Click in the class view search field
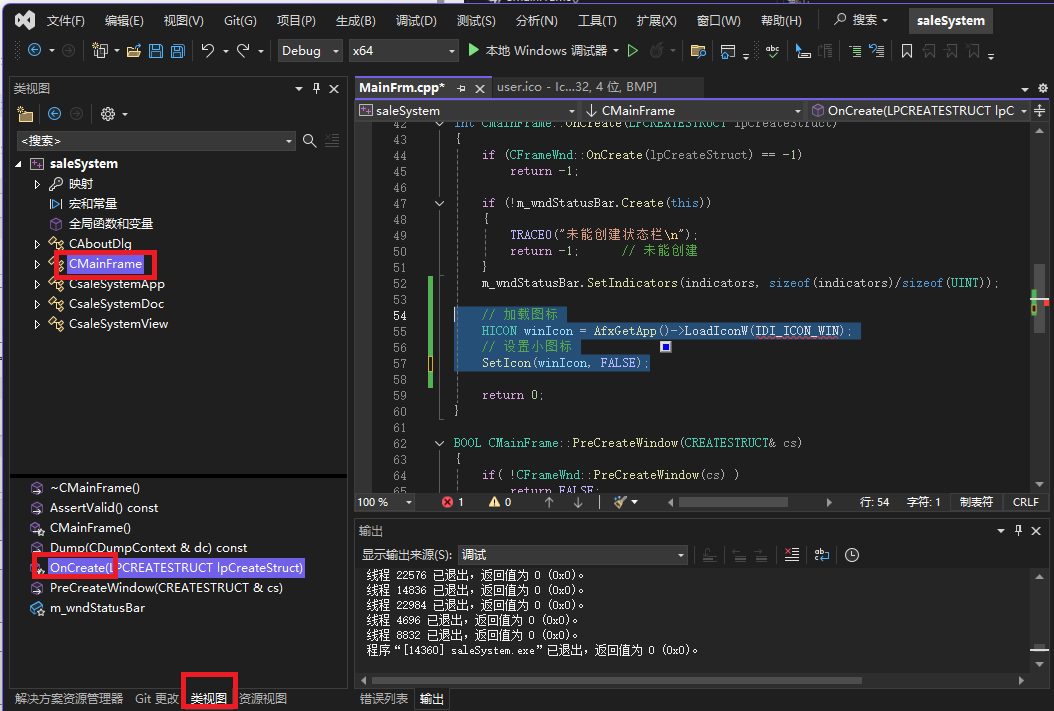The image size is (1054, 711). pos(150,141)
